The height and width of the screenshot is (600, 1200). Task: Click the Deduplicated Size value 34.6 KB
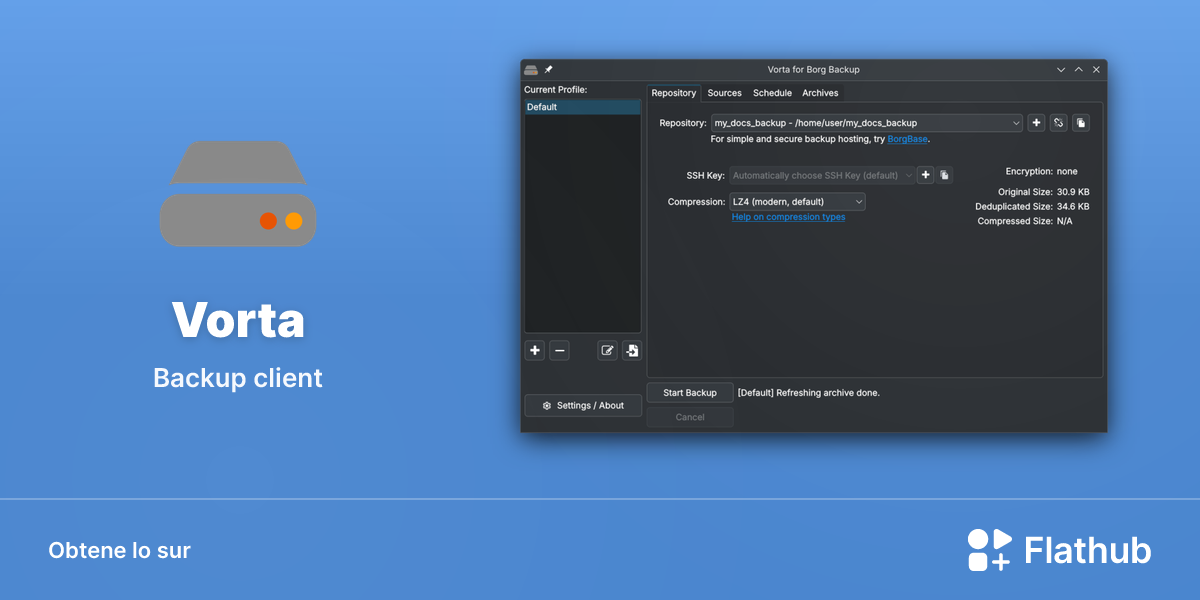click(1073, 207)
